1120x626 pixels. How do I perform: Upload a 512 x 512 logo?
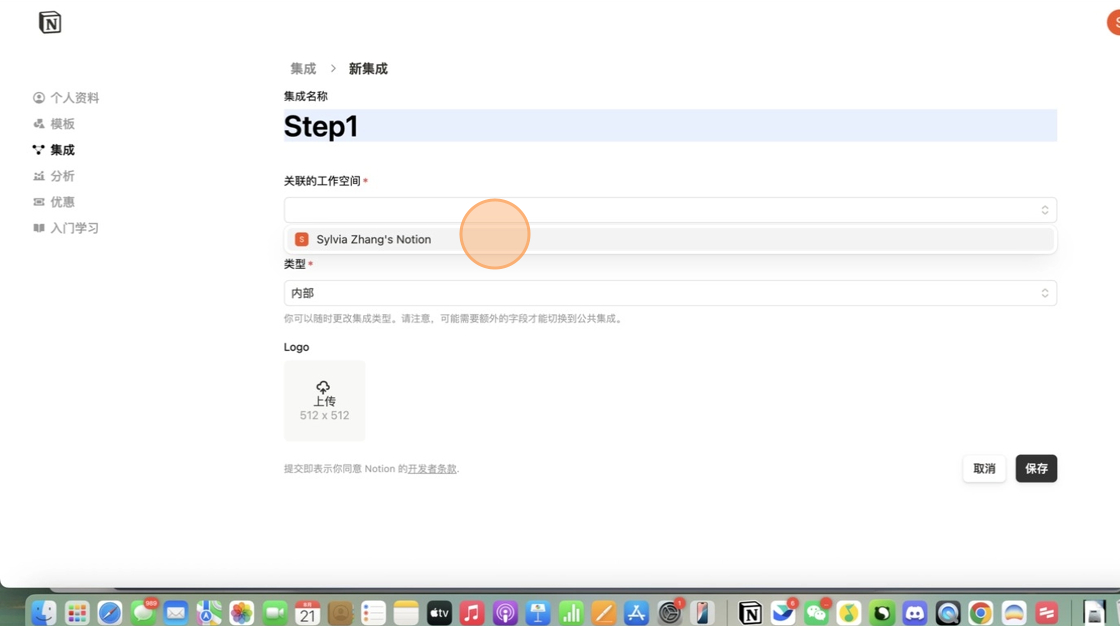(x=324, y=401)
